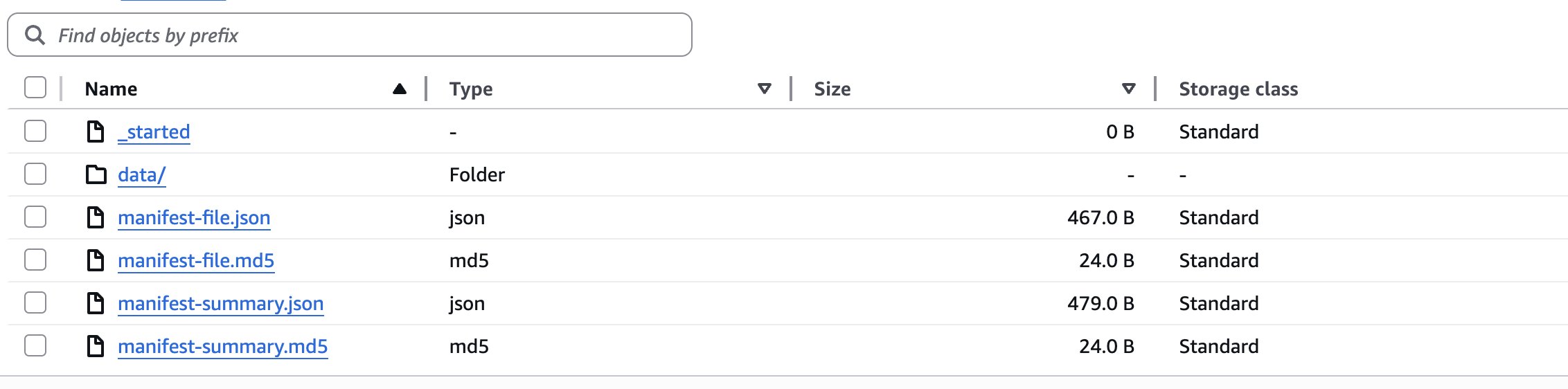Click the file icon beside manifest-file.json
Viewport: 1568px width, 389px height.
[x=95, y=217]
